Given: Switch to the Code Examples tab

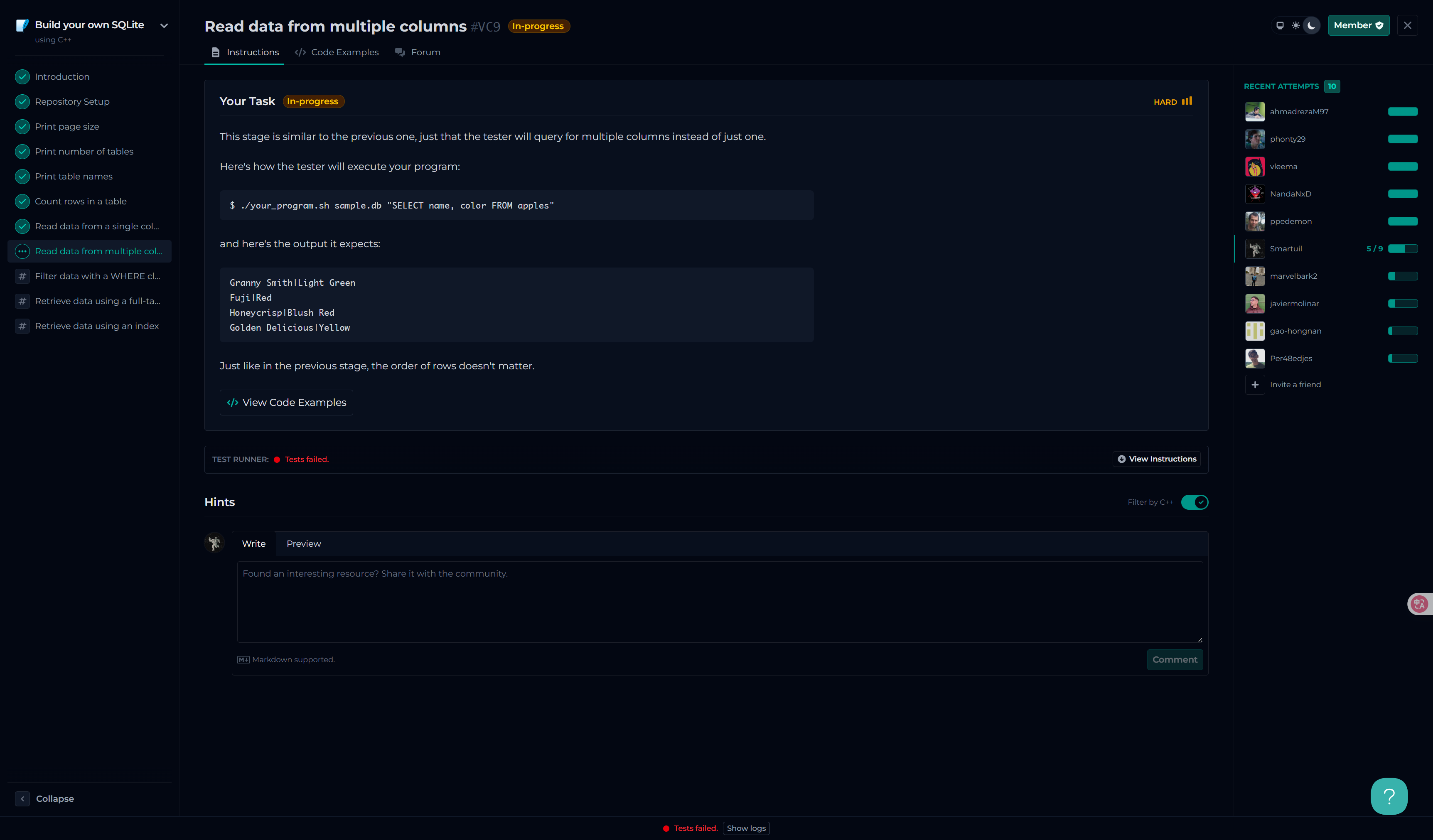Looking at the screenshot, I should 337,52.
